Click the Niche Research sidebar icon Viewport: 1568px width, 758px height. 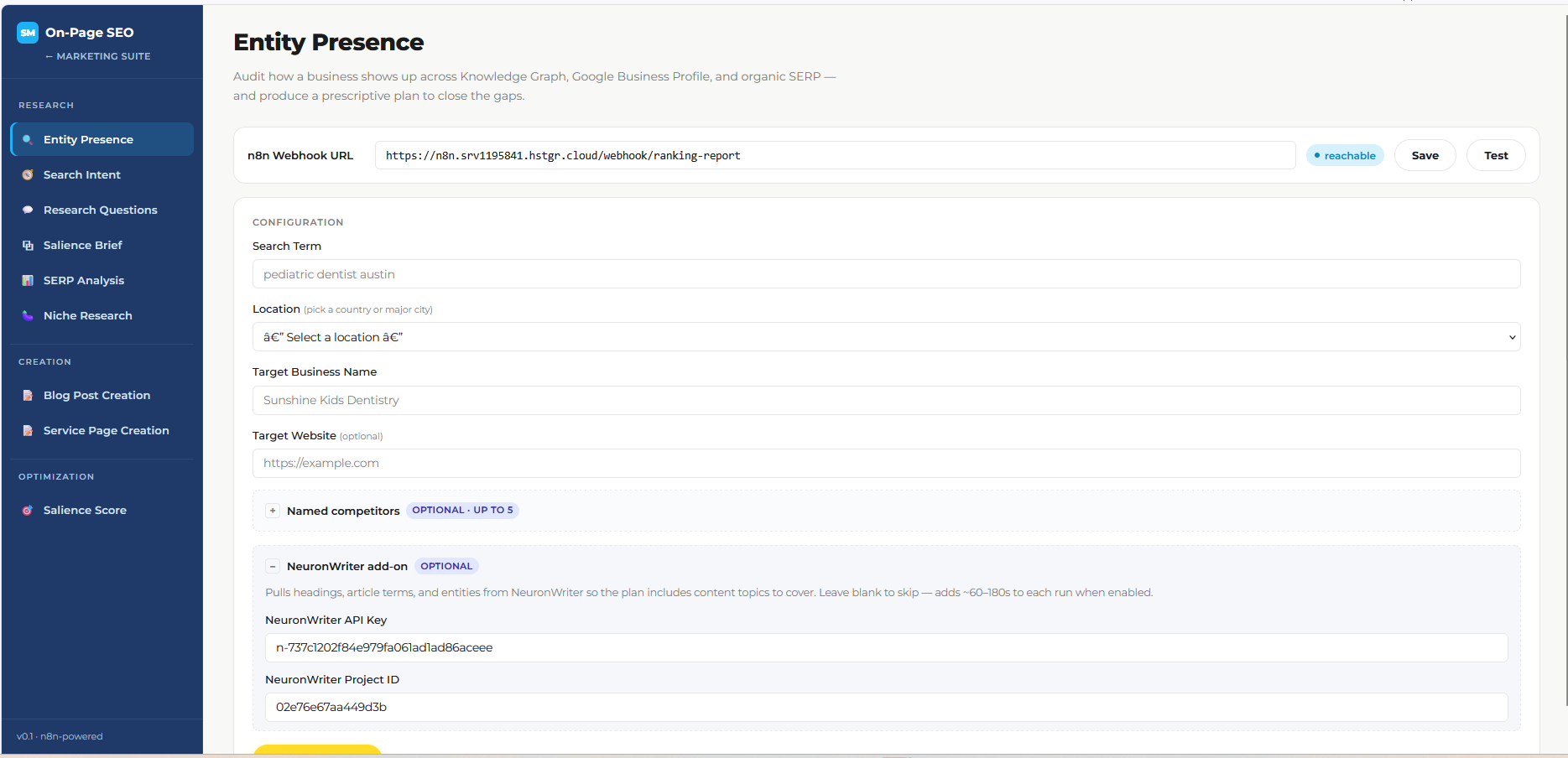tap(28, 316)
